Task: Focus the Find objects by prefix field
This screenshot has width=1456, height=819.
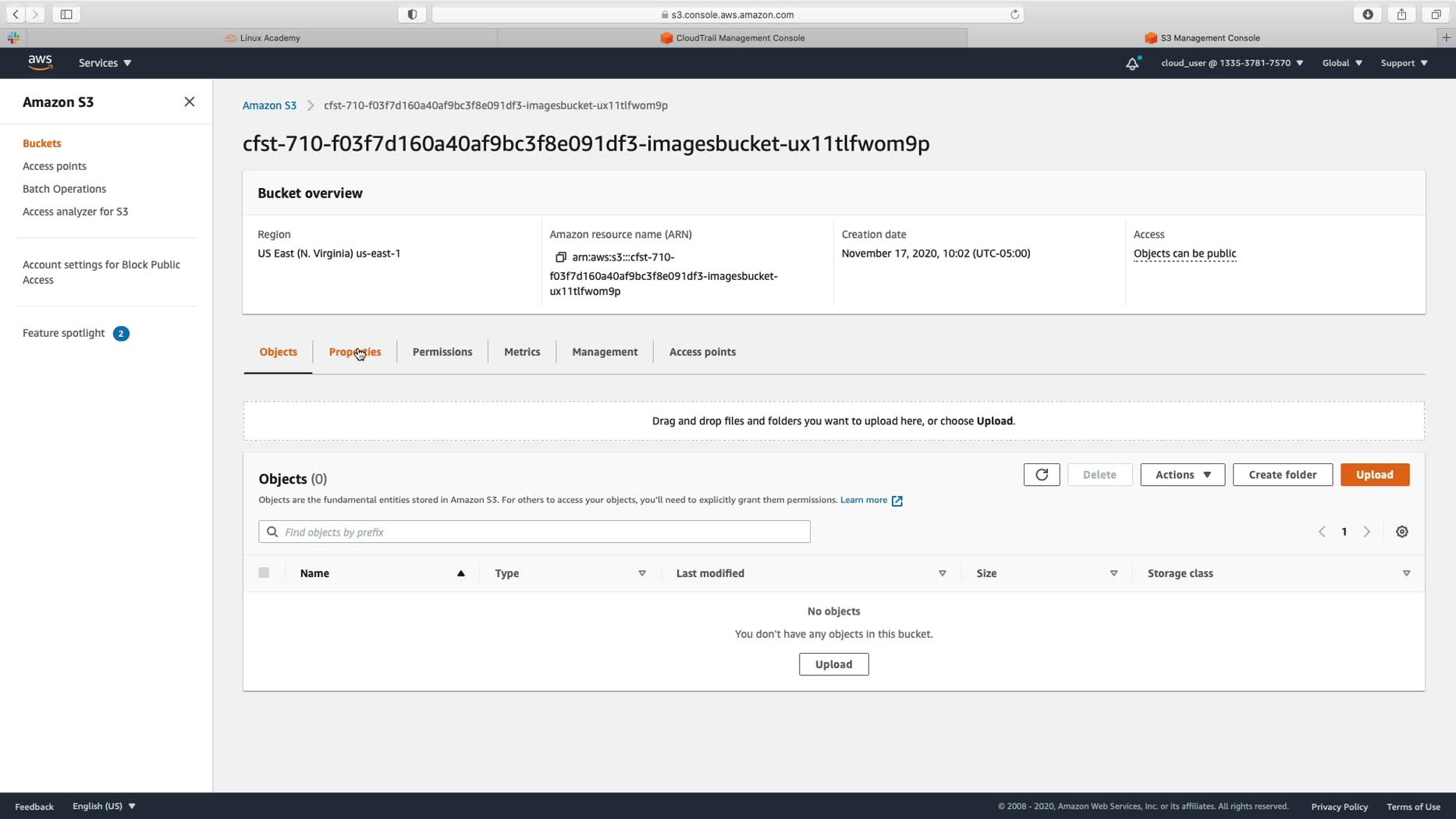Action: coord(534,532)
